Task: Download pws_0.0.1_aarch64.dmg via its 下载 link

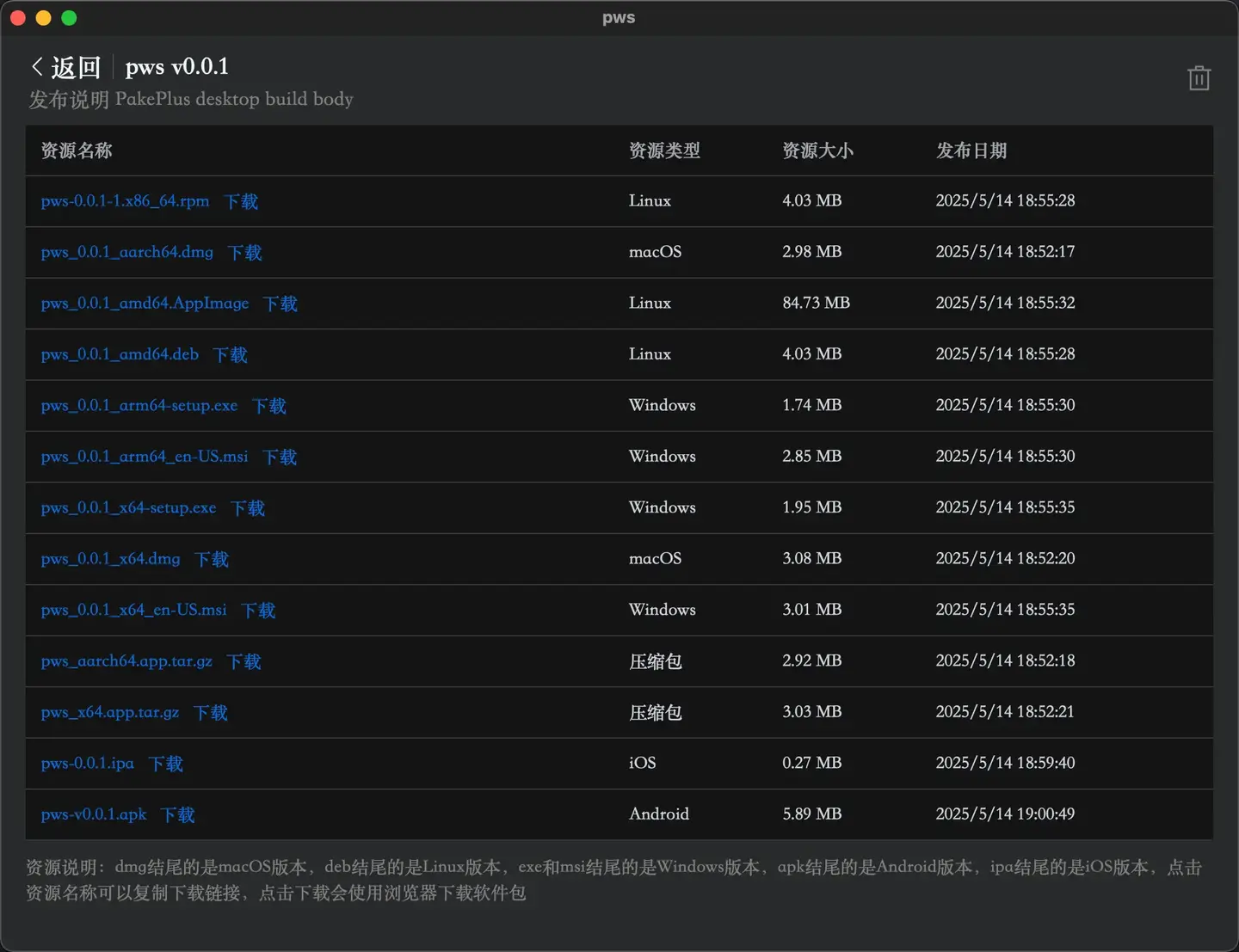Action: click(x=243, y=252)
